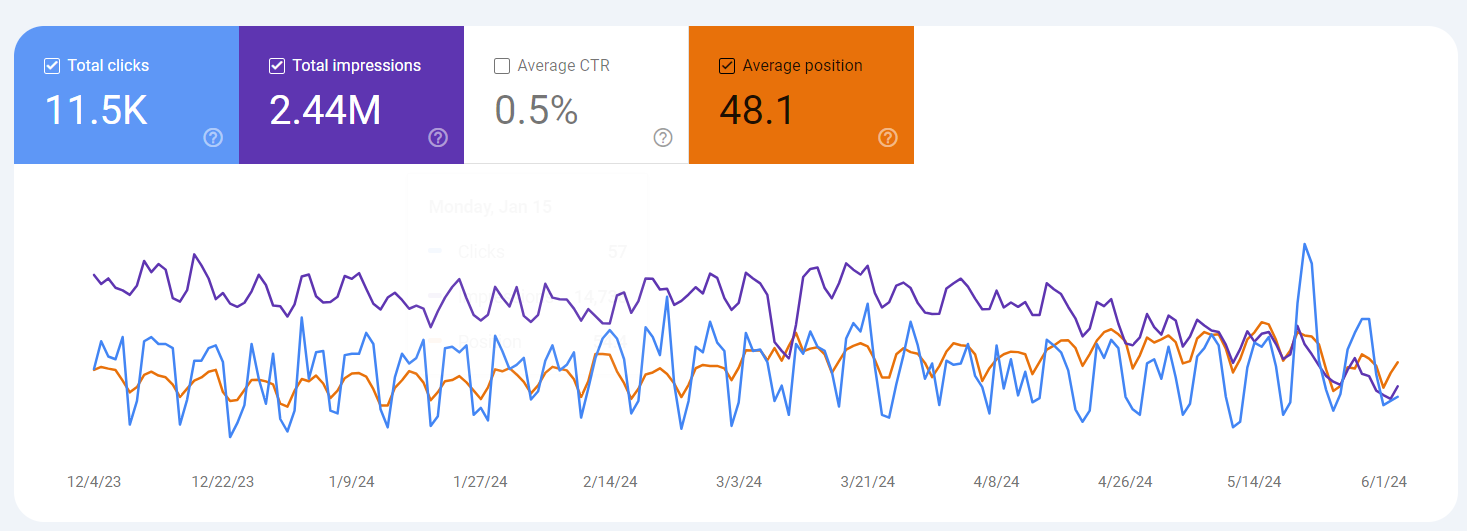Image resolution: width=1467 pixels, height=531 pixels.
Task: Click the 0.5% CTR value
Action: click(536, 110)
